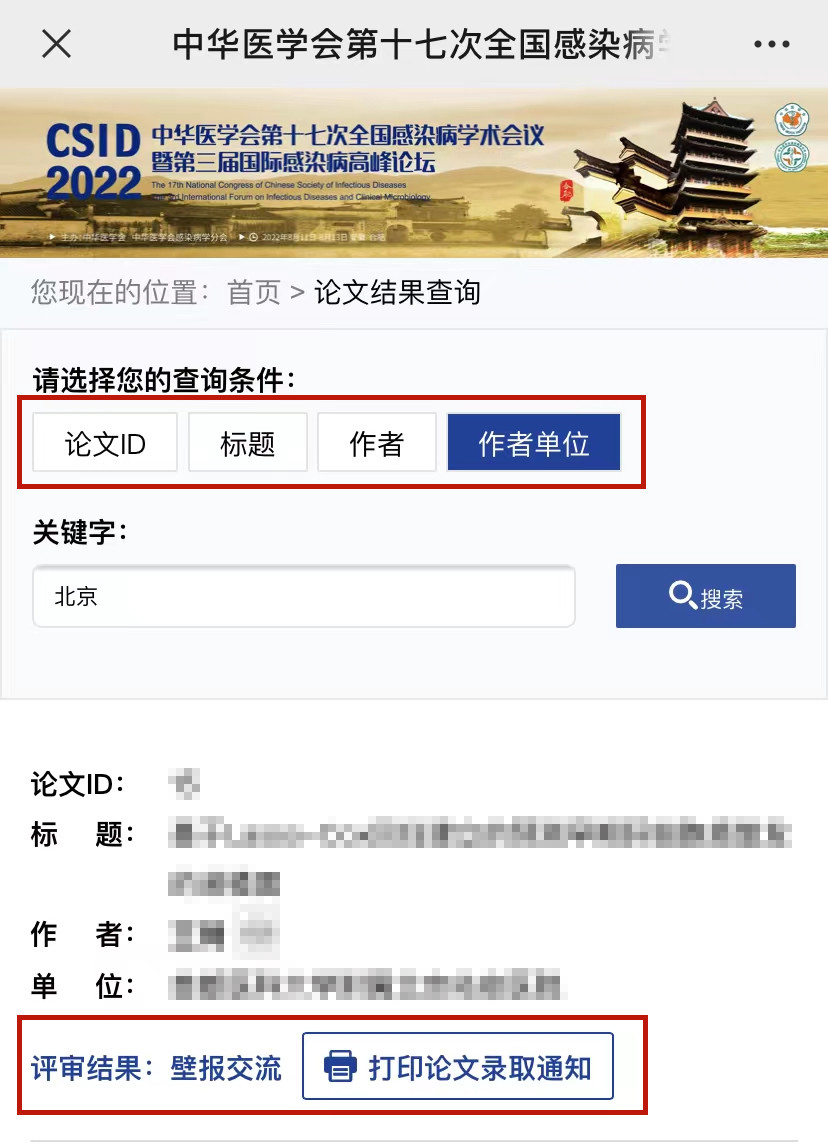
Task: Click the blurred paper title text
Action: (480, 858)
